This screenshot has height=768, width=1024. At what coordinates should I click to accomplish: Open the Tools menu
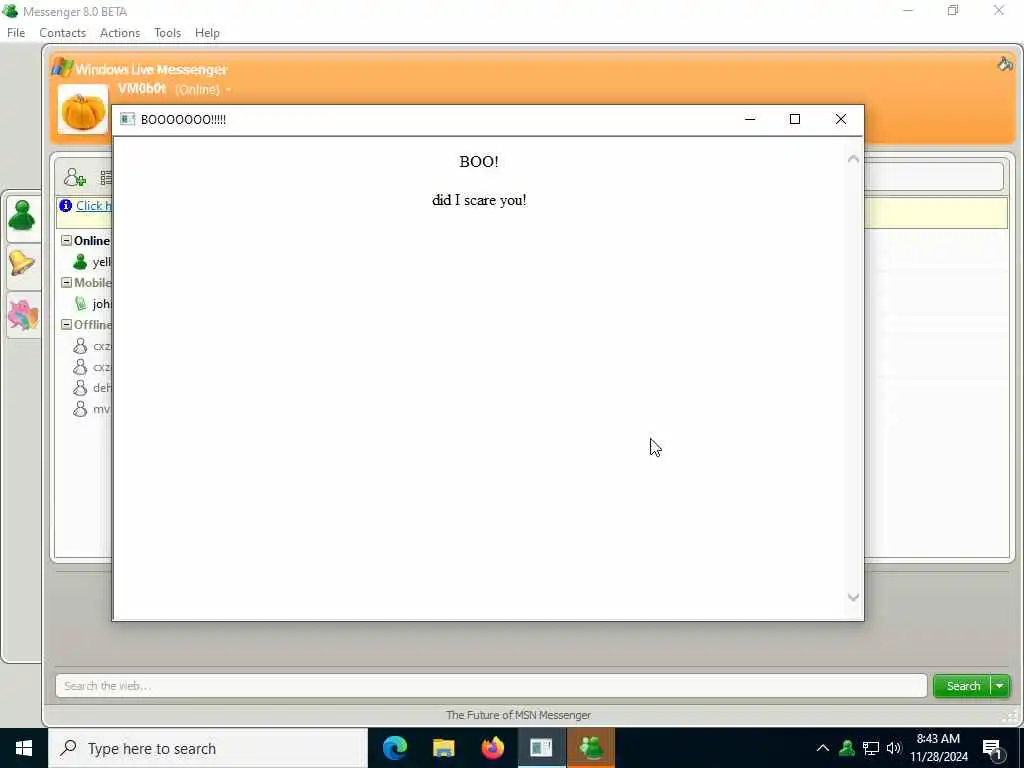(167, 33)
